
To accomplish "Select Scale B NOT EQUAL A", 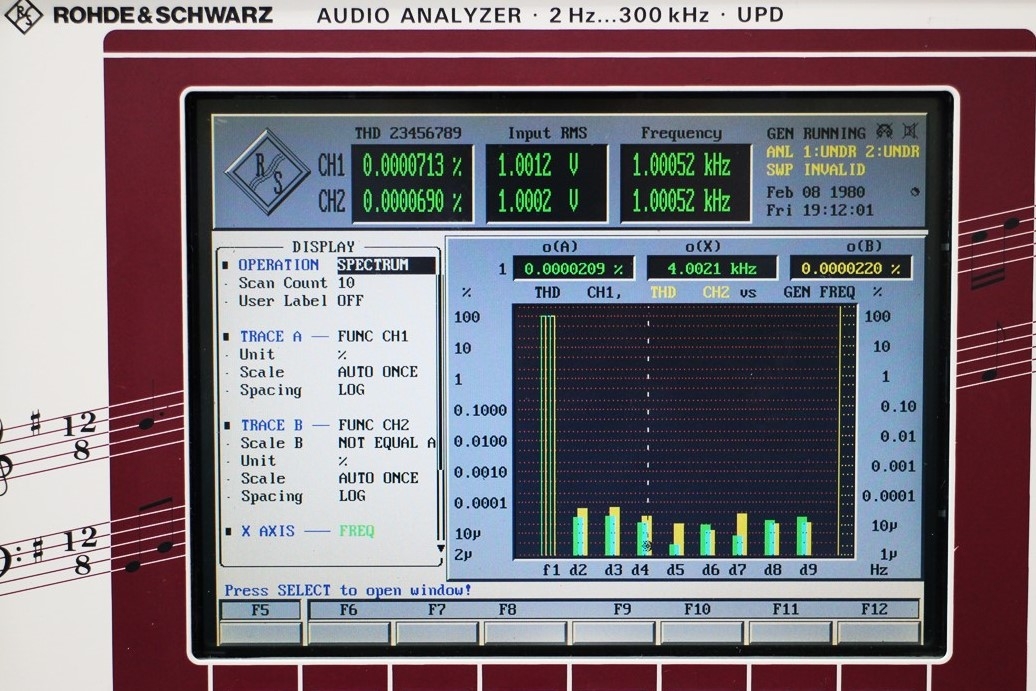I will point(387,443).
